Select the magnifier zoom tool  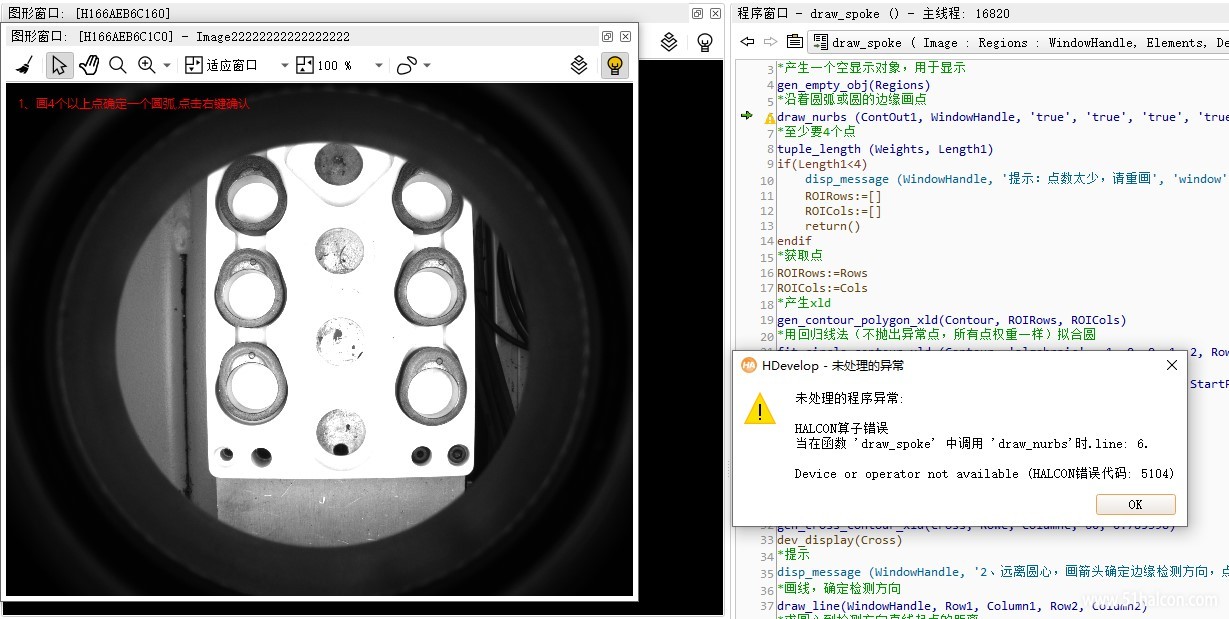(117, 65)
